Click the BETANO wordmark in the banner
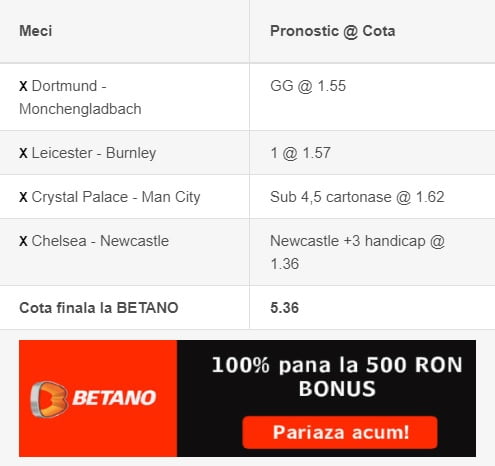Image resolution: width=495 pixels, height=466 pixels. (114, 398)
